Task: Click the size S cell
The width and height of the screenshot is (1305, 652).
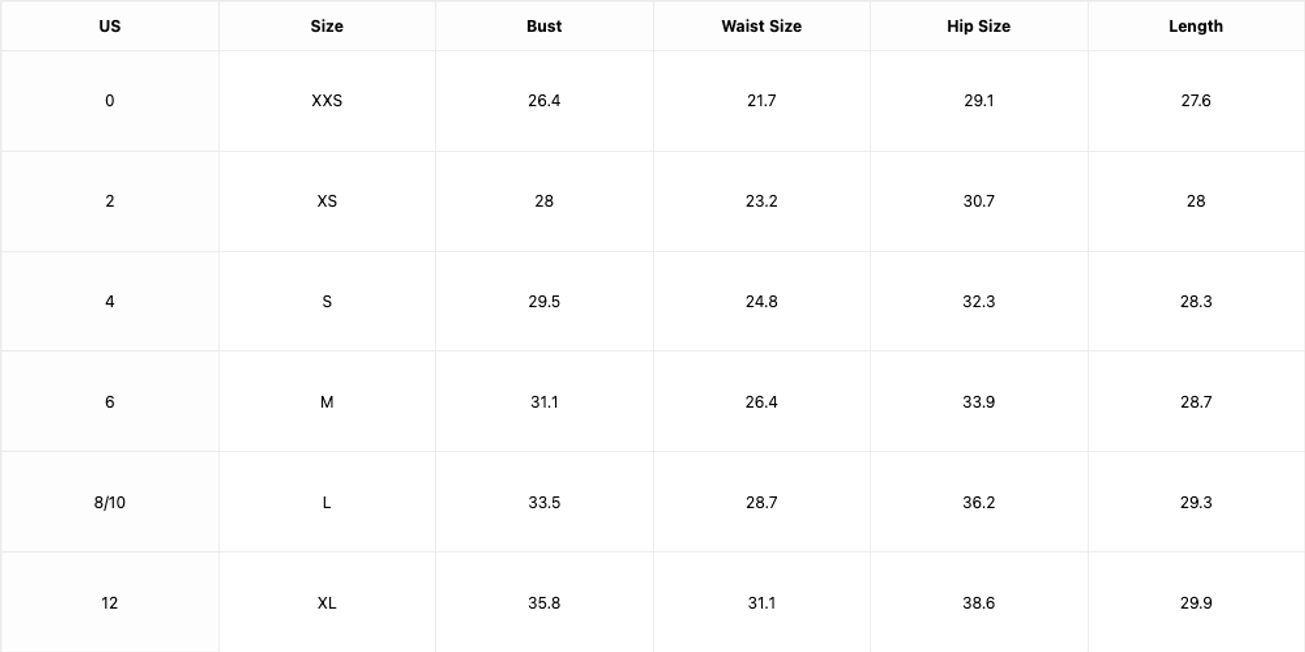Action: [327, 302]
